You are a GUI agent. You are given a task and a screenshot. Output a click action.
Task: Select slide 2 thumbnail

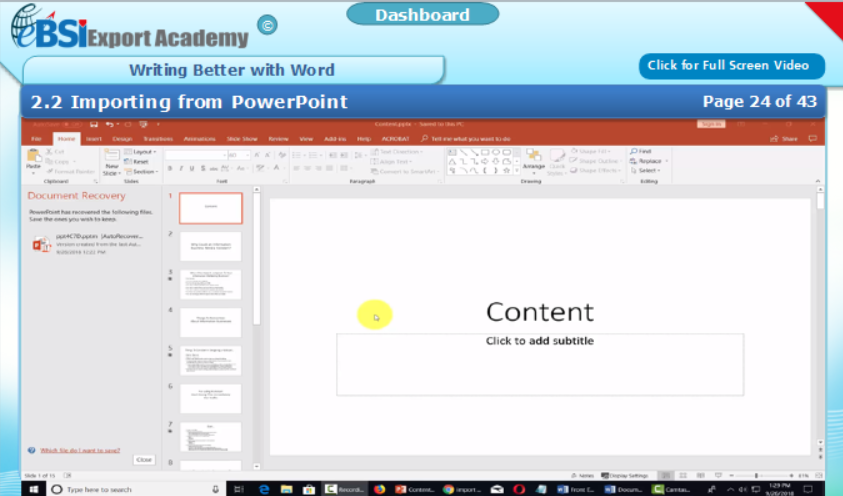(211, 247)
